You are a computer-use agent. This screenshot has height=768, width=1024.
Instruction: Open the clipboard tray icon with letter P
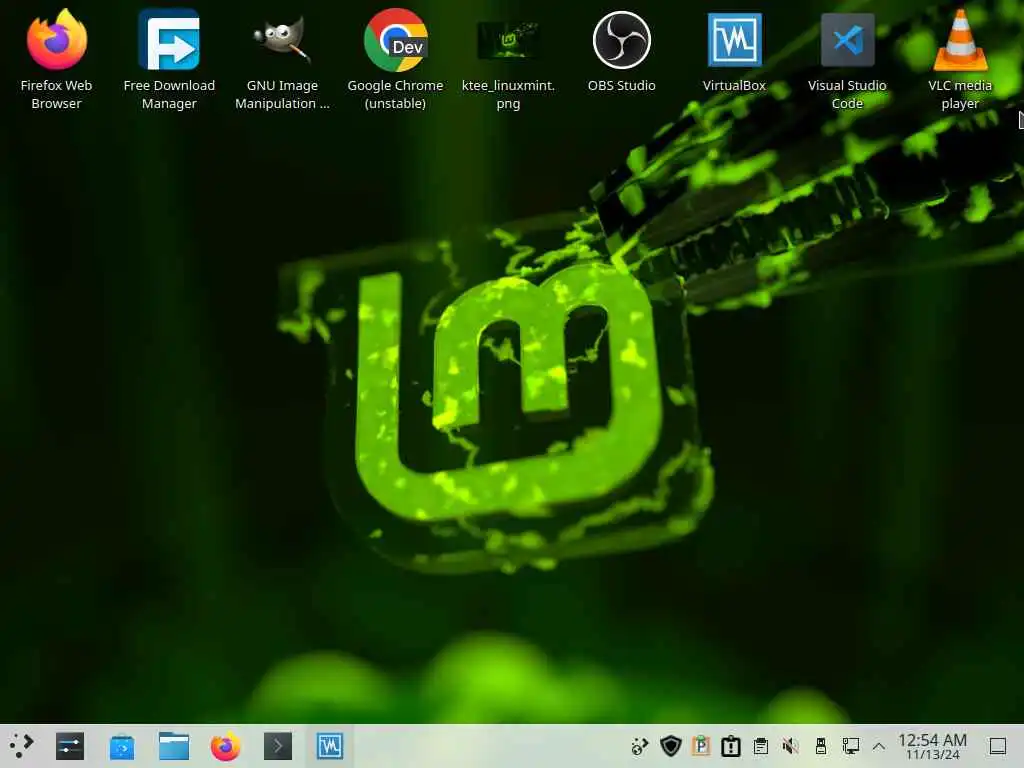tap(701, 746)
